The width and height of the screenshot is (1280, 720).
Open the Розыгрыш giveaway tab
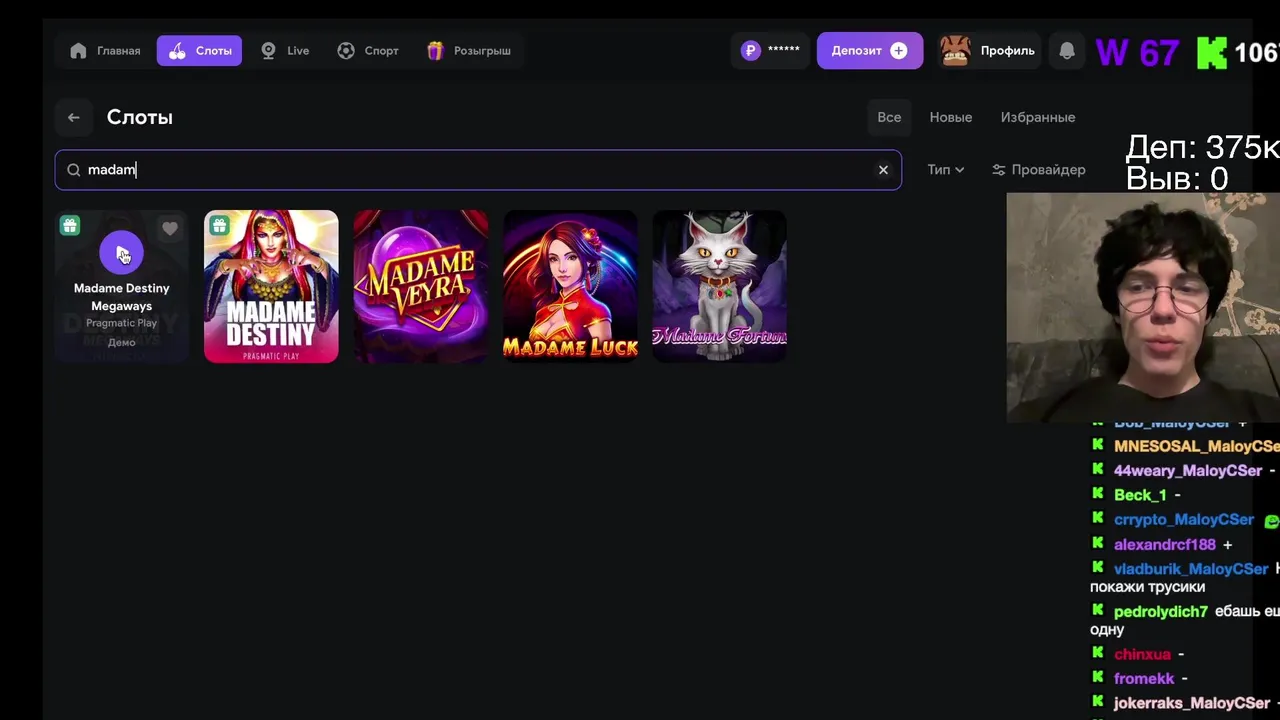pos(469,51)
